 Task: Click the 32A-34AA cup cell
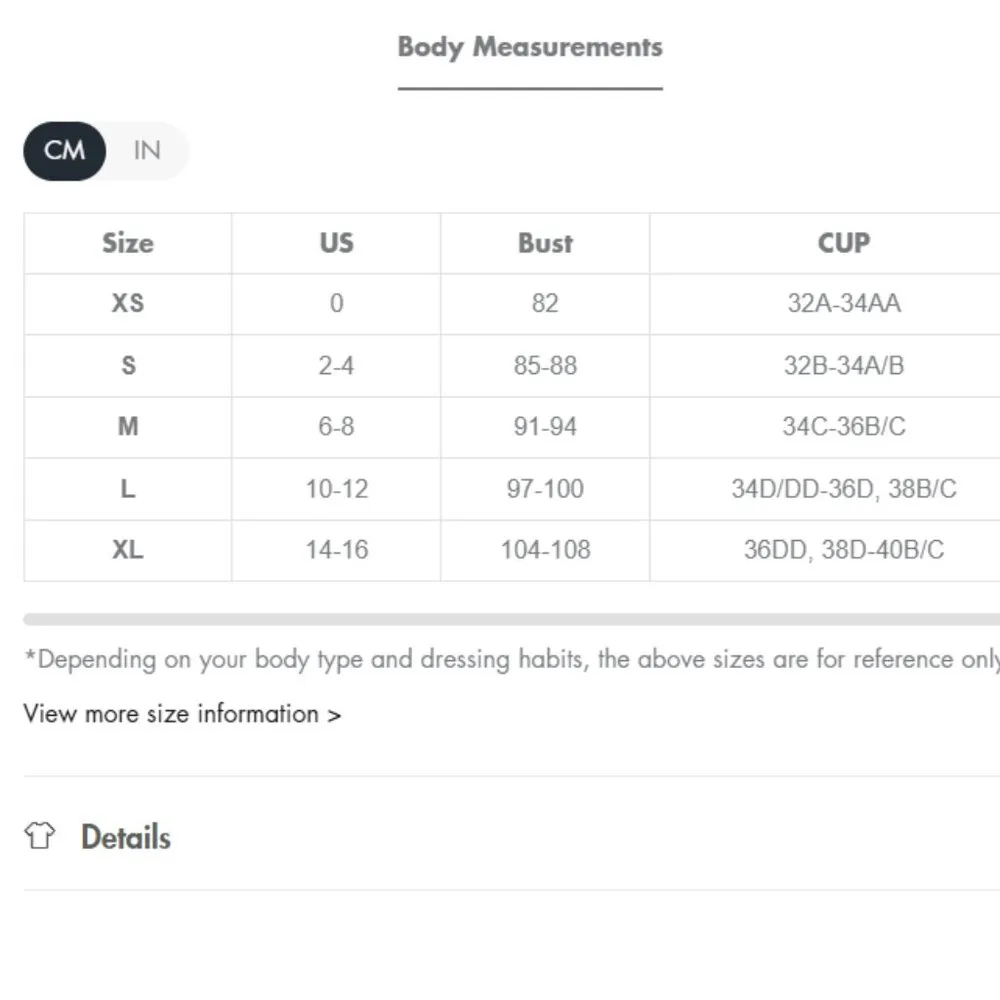[843, 303]
